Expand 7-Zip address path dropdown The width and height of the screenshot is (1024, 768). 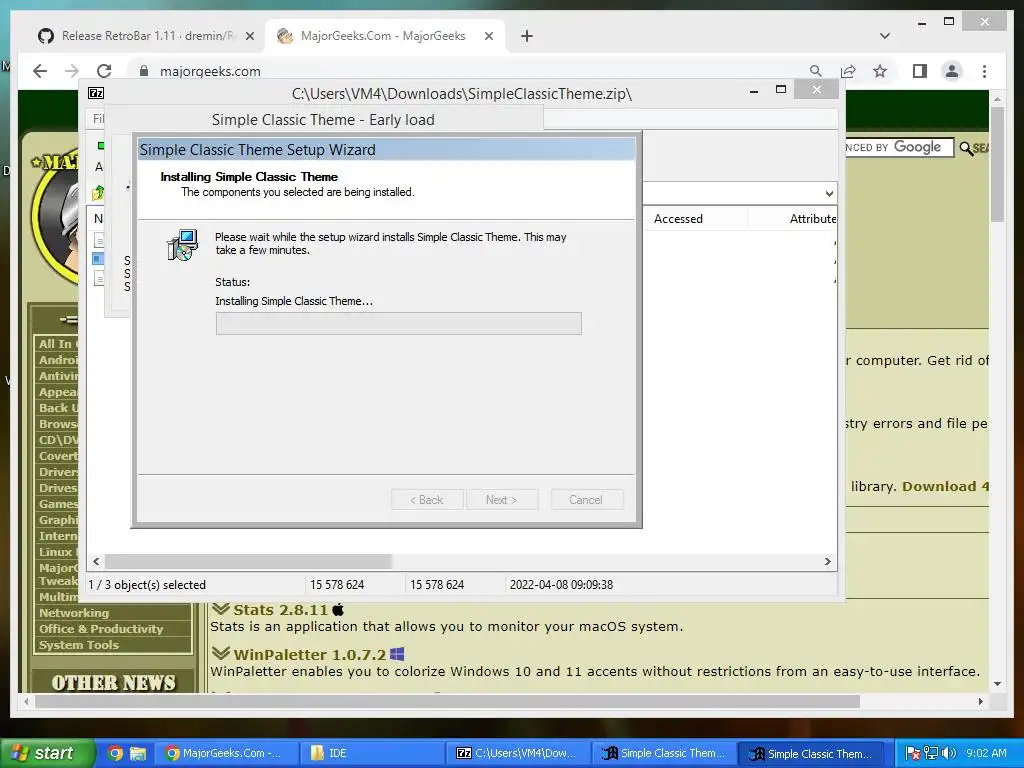829,193
